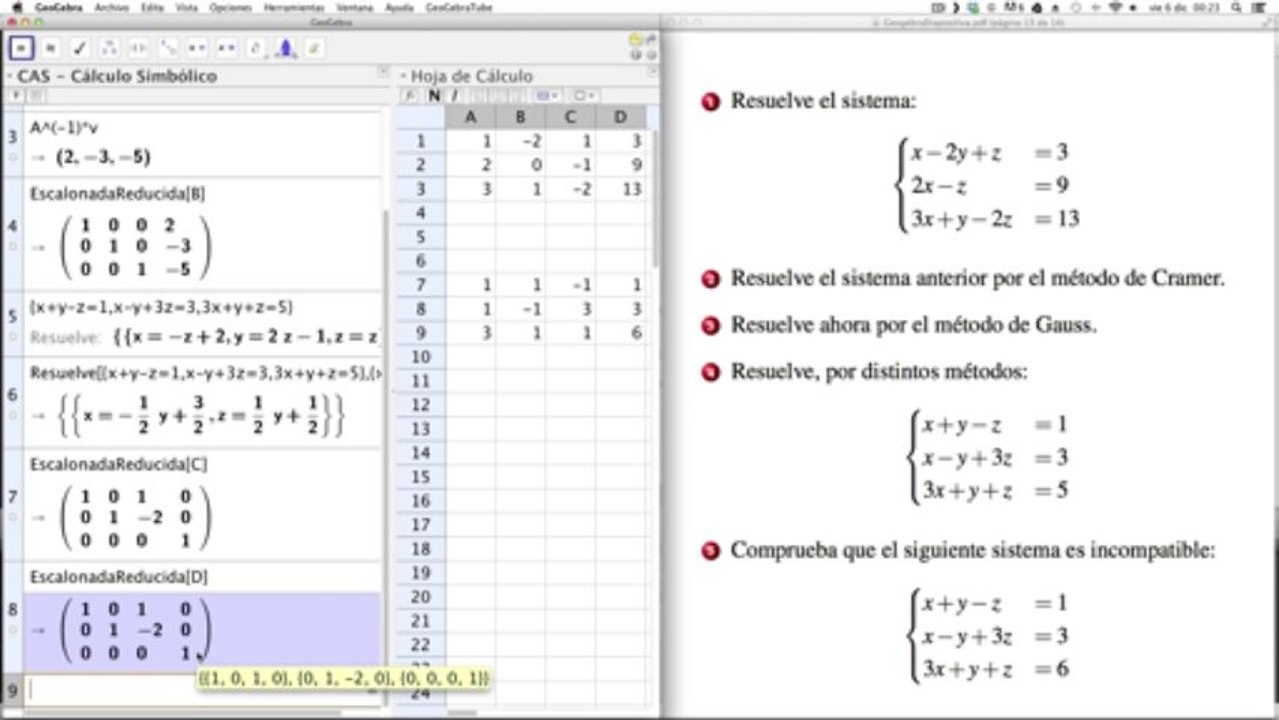Click cell D9 containing 6
The image size is (1279, 720).
tap(621, 333)
